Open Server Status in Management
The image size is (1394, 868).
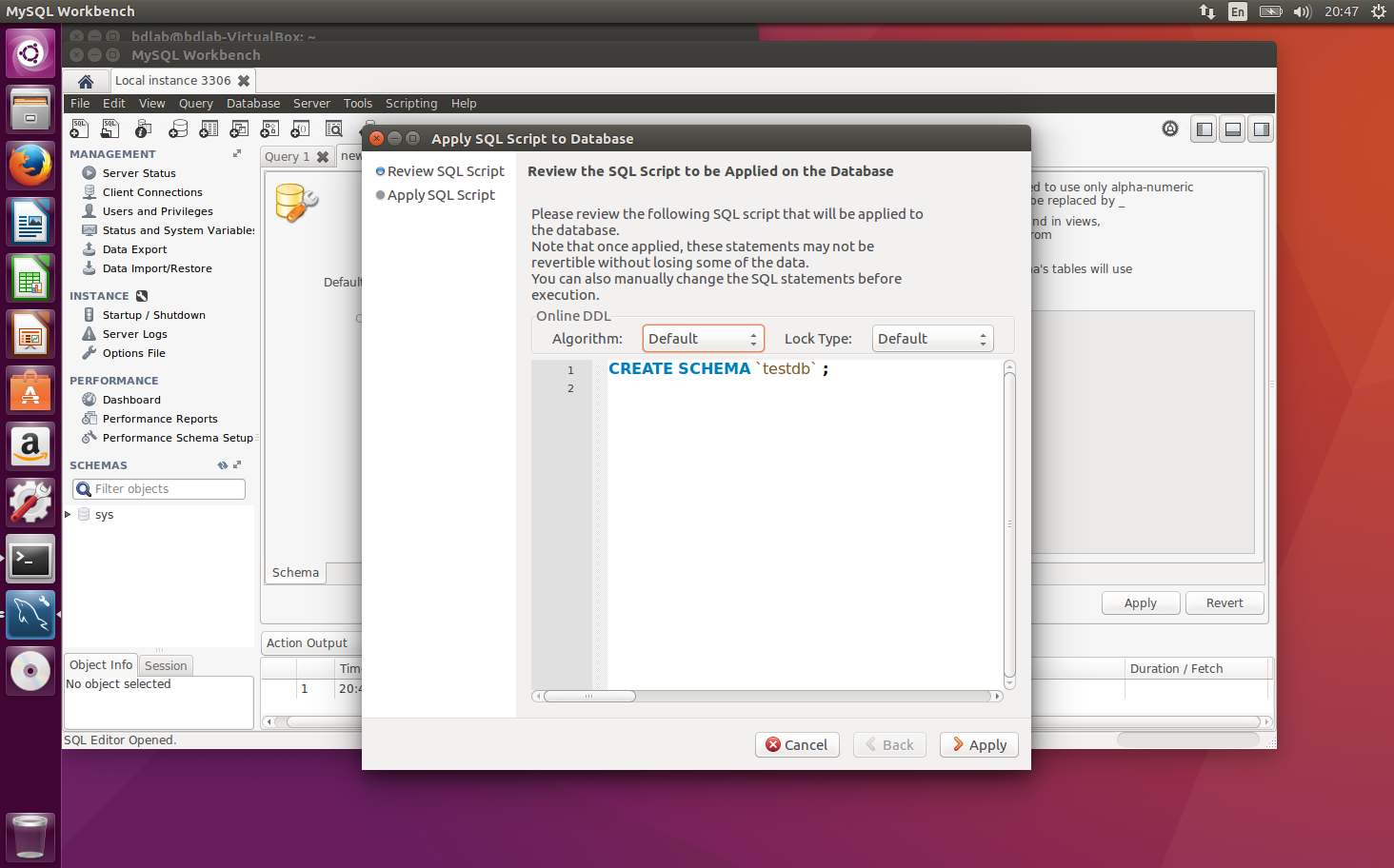tap(139, 173)
